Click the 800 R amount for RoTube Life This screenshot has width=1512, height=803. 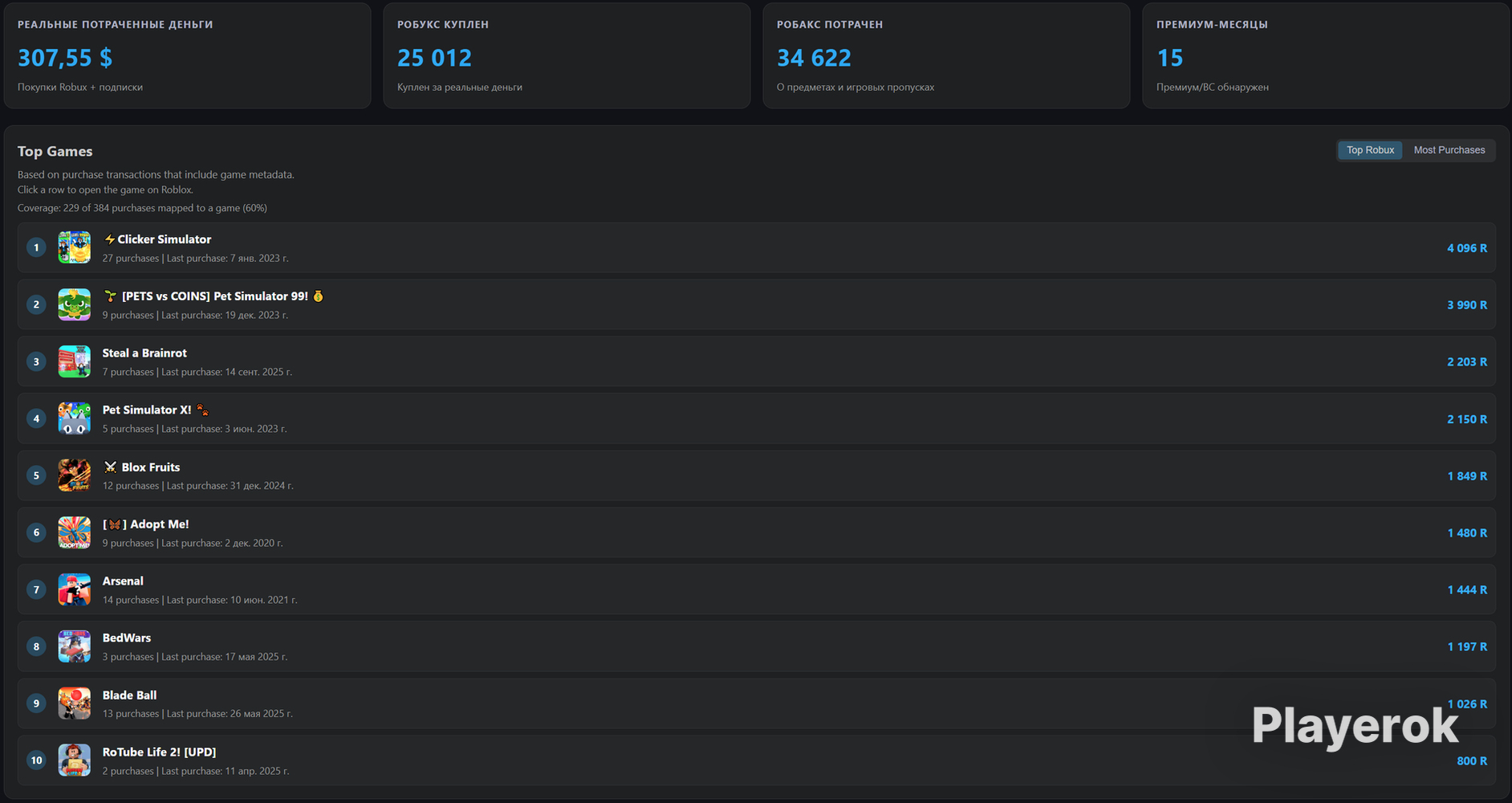(1472, 761)
